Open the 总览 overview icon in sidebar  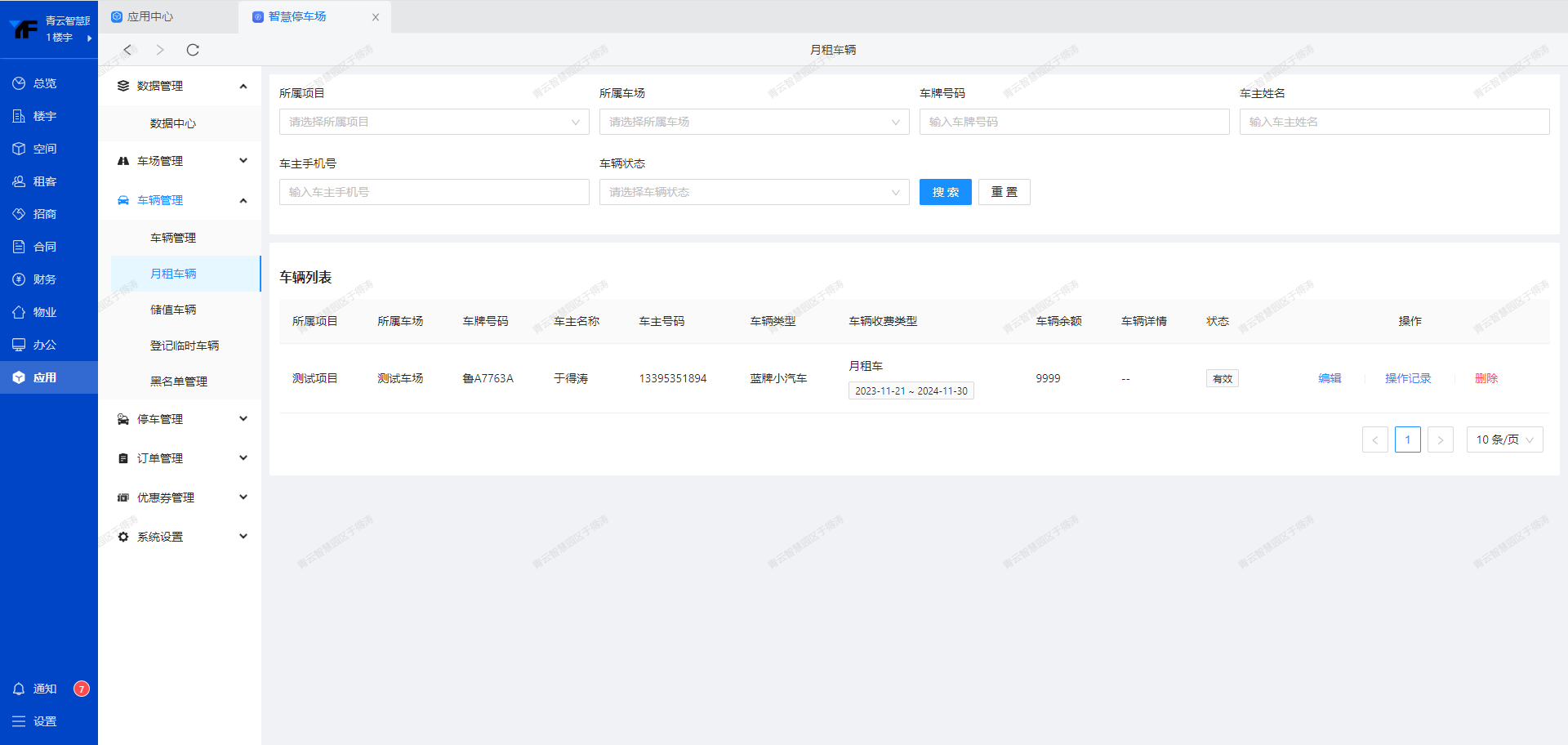coord(19,83)
